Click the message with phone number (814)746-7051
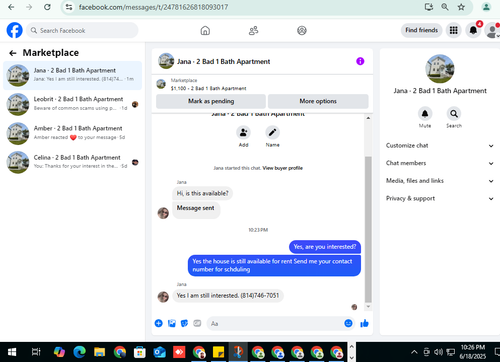Viewport: 500px width, 362px height. click(x=228, y=296)
